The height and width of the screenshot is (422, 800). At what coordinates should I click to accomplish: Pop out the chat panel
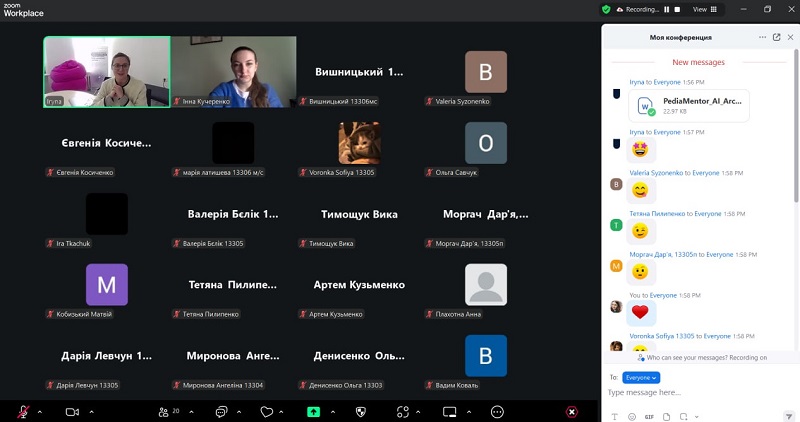[x=776, y=37]
